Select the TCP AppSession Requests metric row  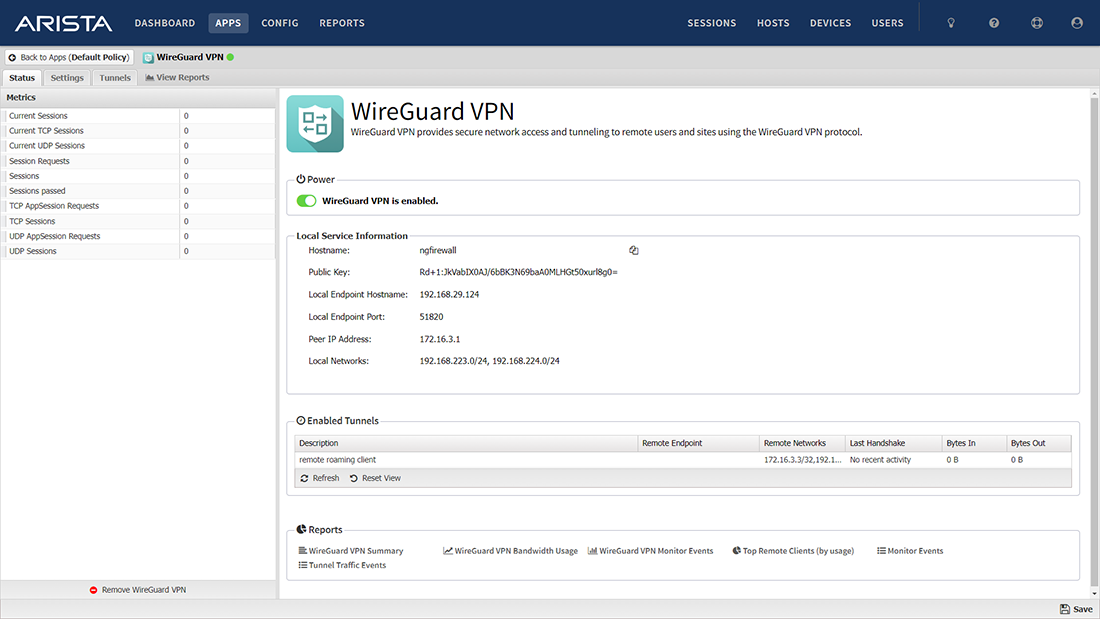click(x=138, y=206)
